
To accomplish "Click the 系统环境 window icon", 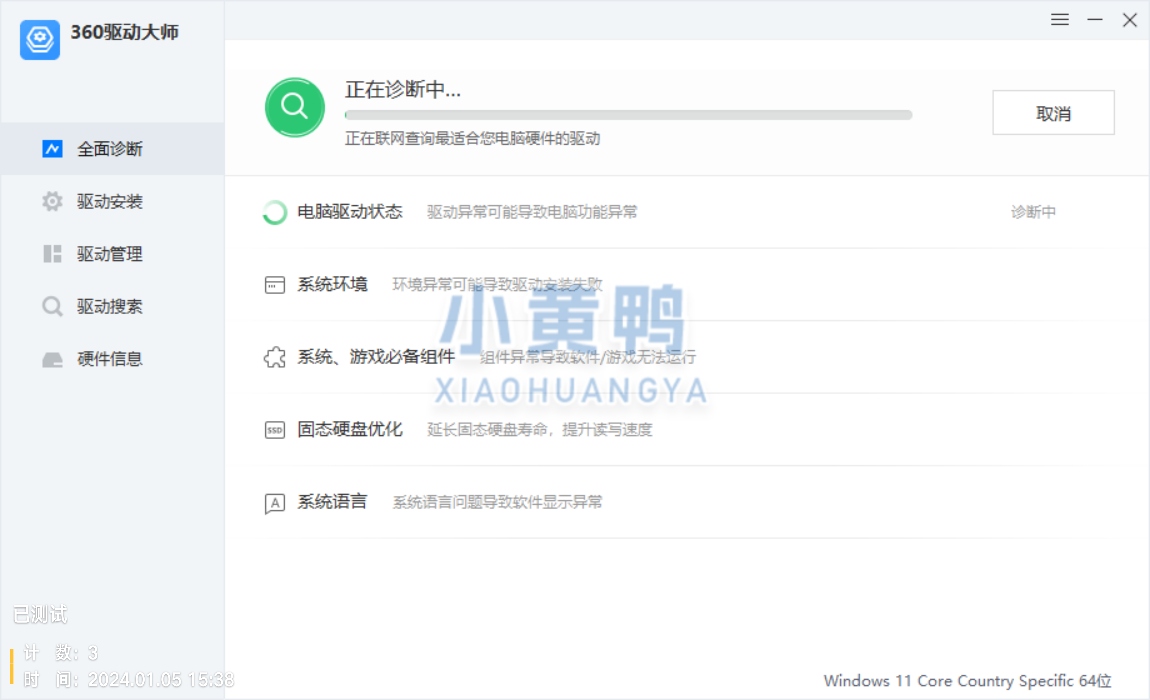I will point(275,285).
